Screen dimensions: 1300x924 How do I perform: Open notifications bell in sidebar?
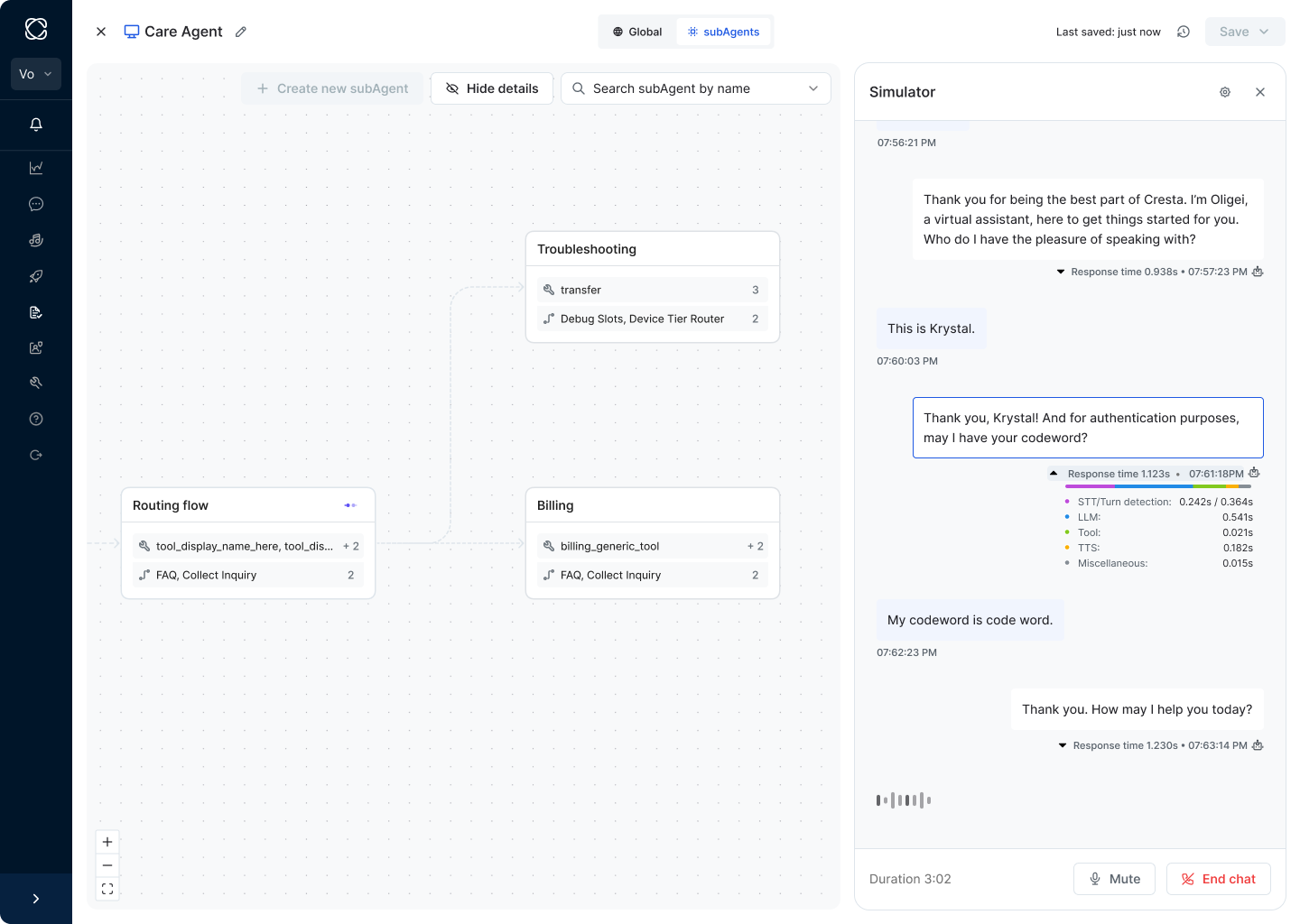[x=36, y=125]
